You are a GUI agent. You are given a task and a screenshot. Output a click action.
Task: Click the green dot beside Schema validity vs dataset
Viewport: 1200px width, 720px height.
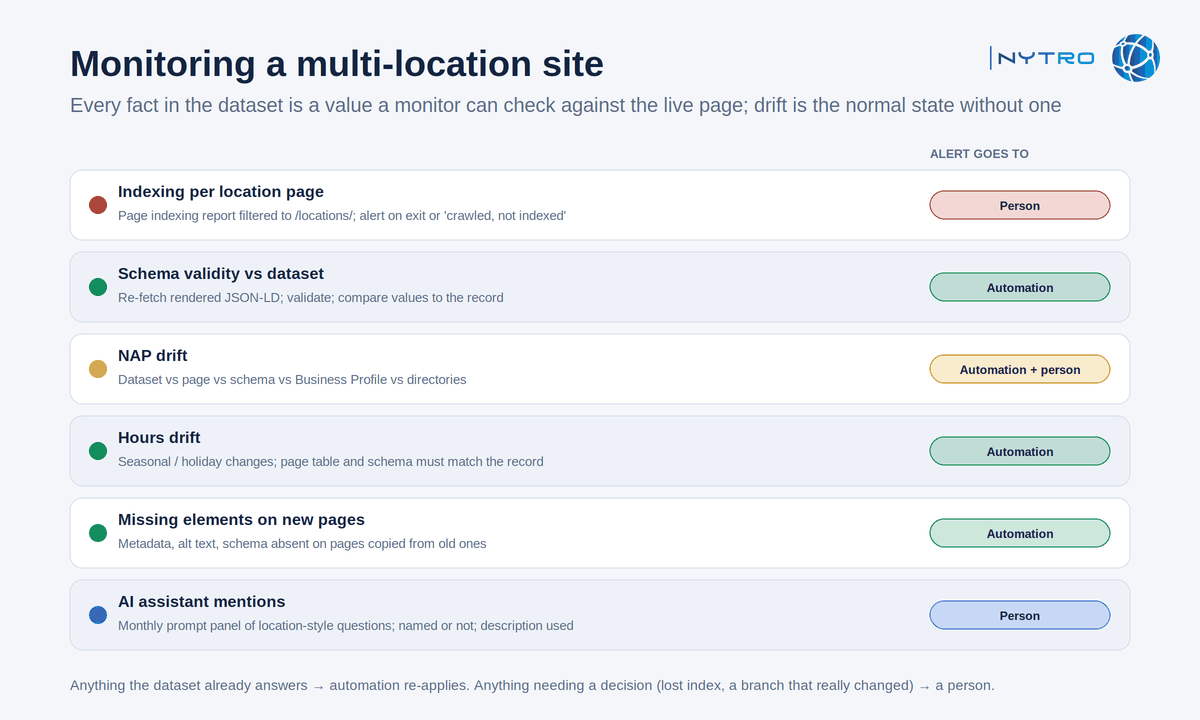98,287
